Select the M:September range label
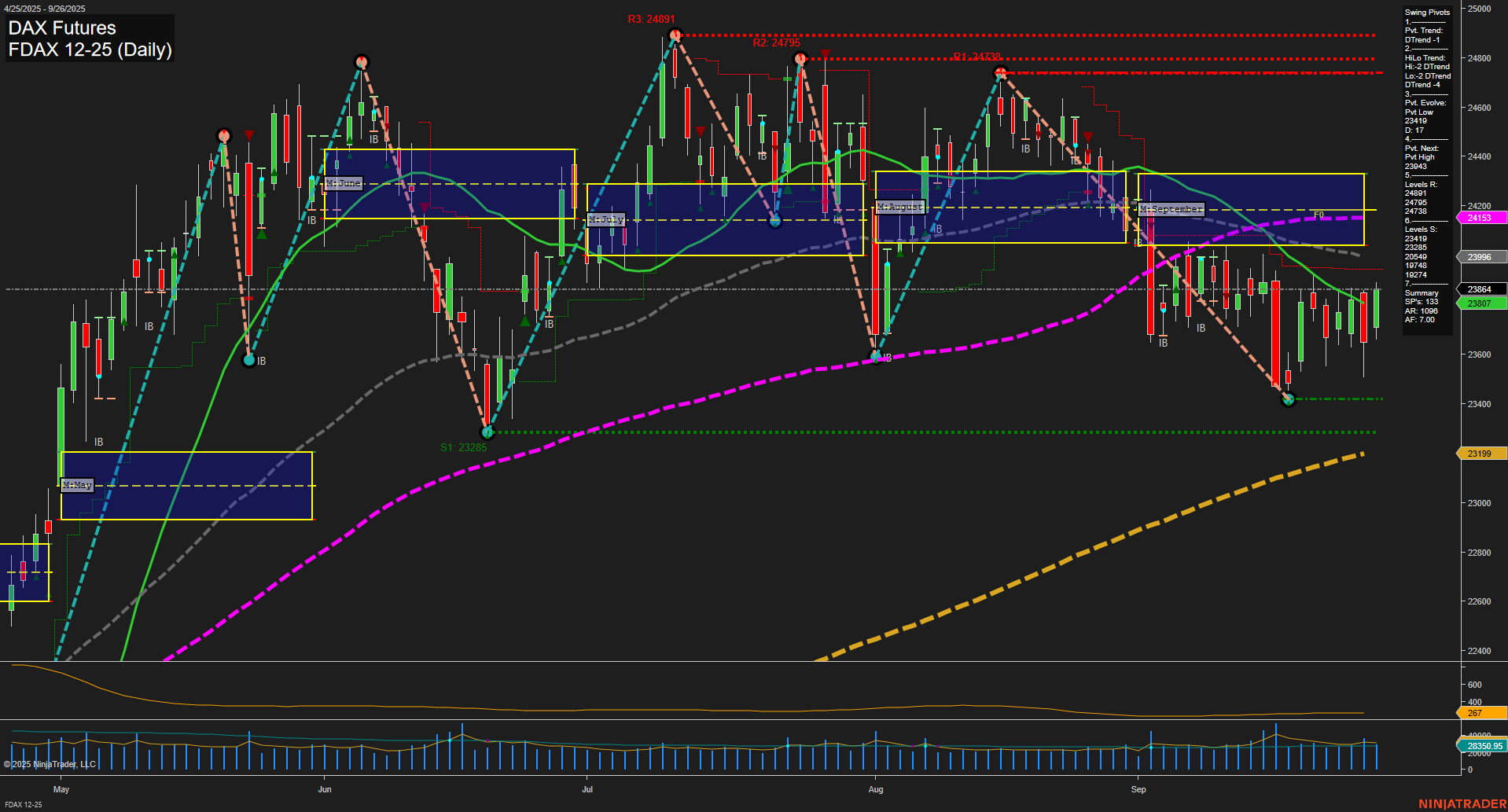 pyautogui.click(x=1171, y=208)
